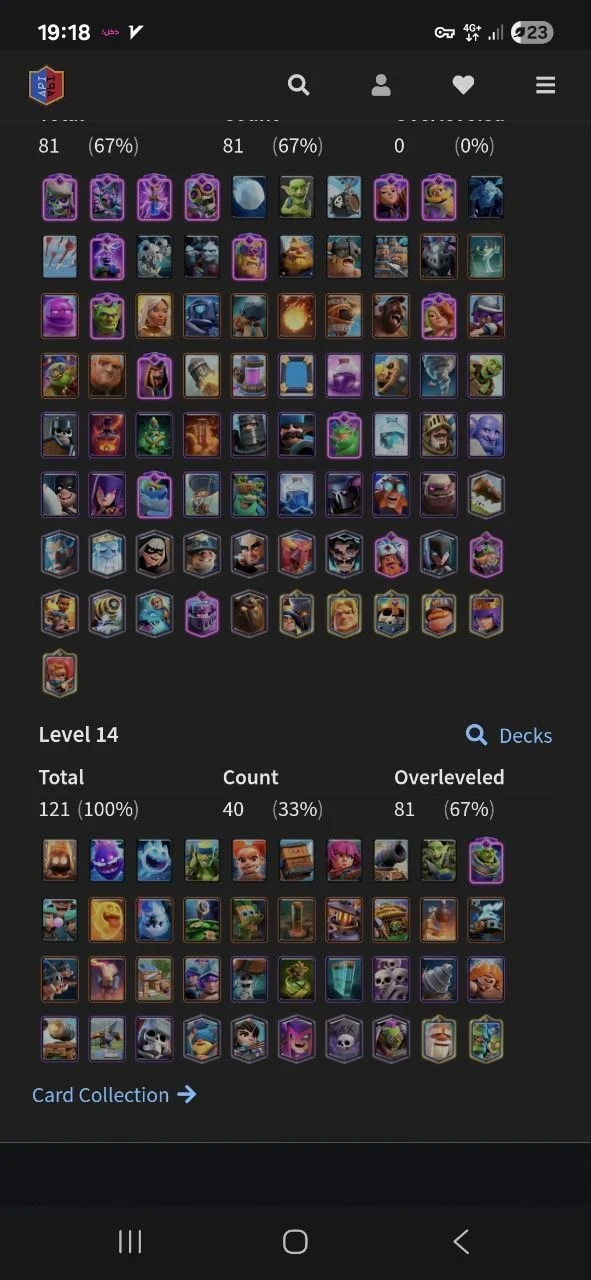This screenshot has width=591, height=1280.
Task: Select the Giant Snowball card
Action: [x=249, y=198]
